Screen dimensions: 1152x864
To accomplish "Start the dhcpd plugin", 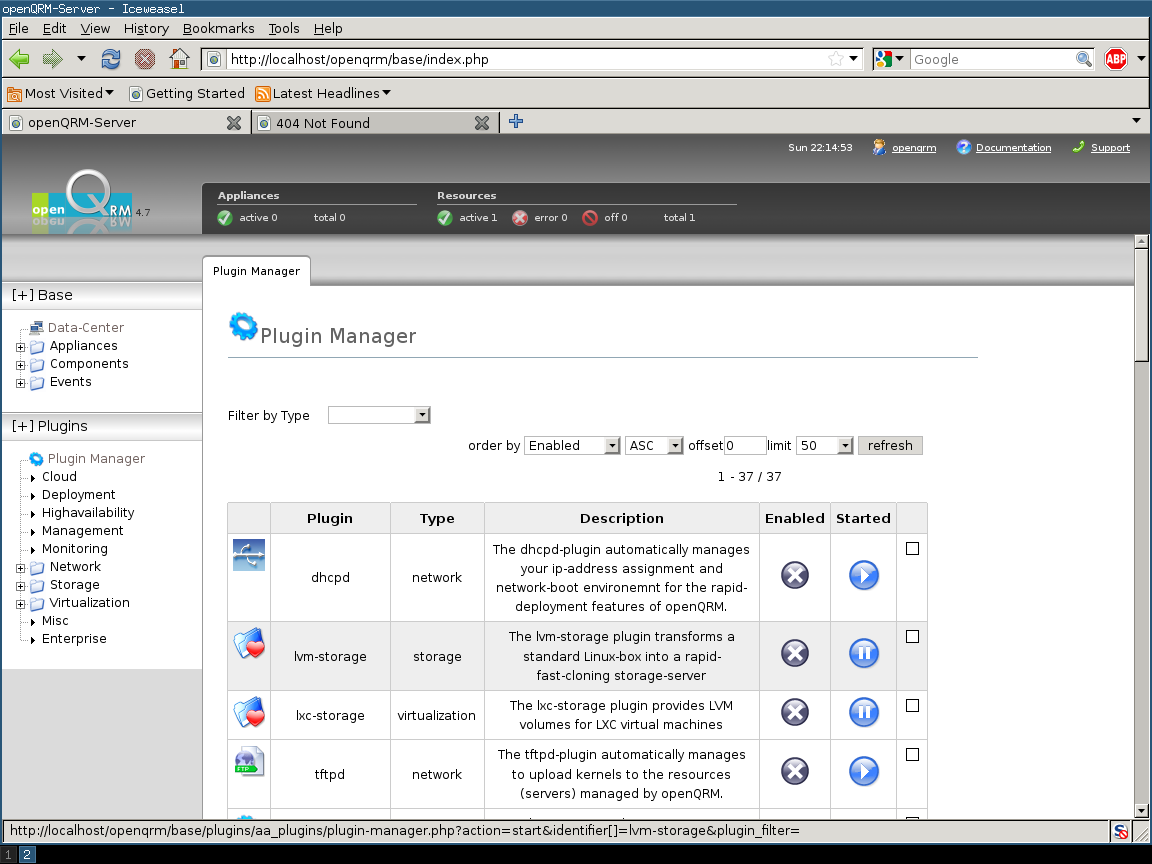I will pyautogui.click(x=863, y=575).
